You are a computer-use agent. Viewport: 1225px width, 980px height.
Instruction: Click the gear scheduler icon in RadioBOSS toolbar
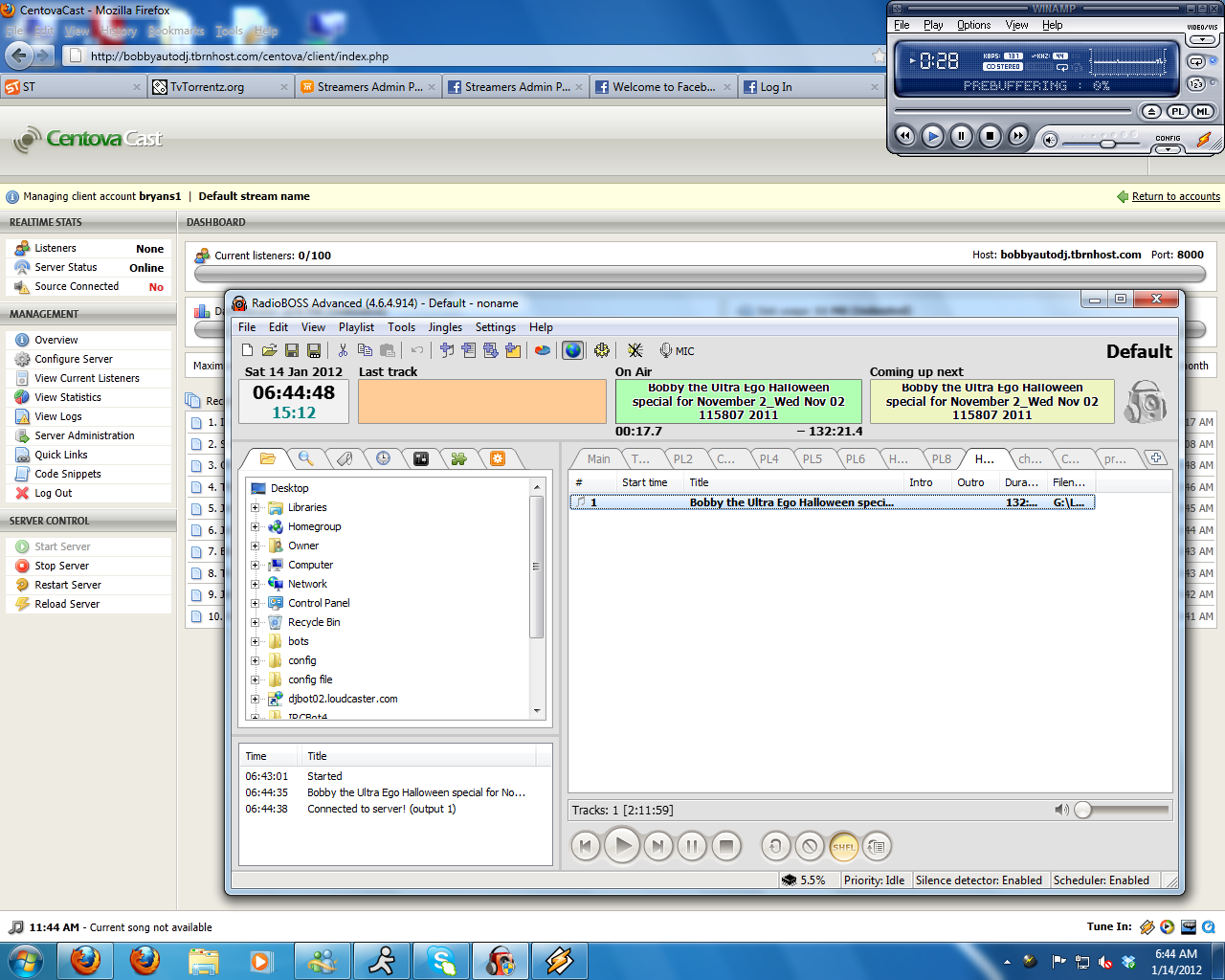pyautogui.click(x=602, y=350)
